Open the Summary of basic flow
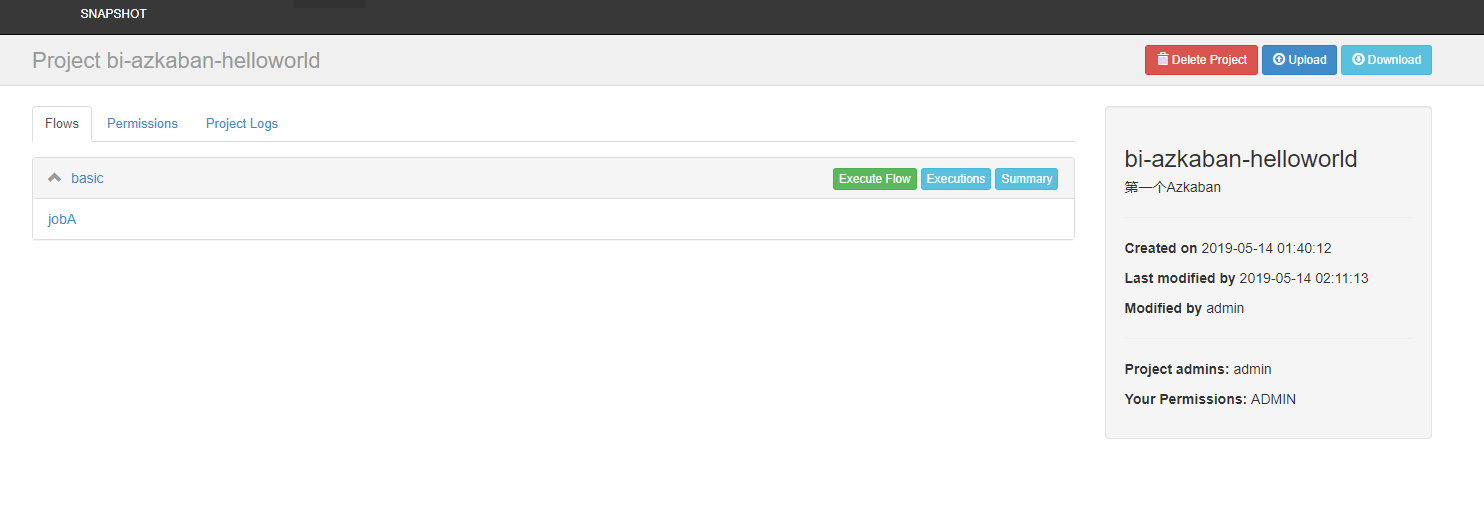Screen dimensions: 1484x513 [x=1026, y=179]
